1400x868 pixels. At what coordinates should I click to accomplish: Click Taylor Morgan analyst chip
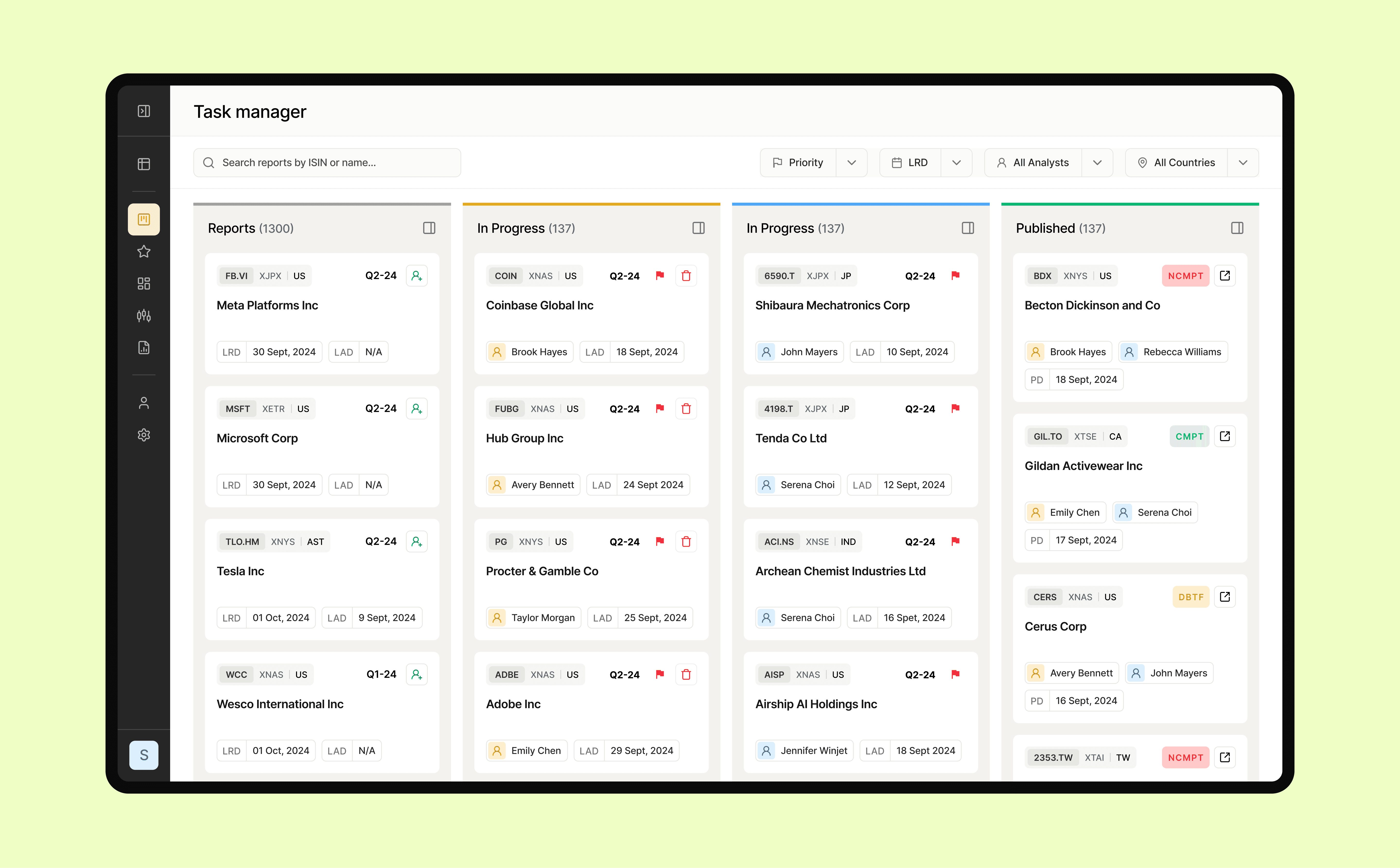point(534,618)
